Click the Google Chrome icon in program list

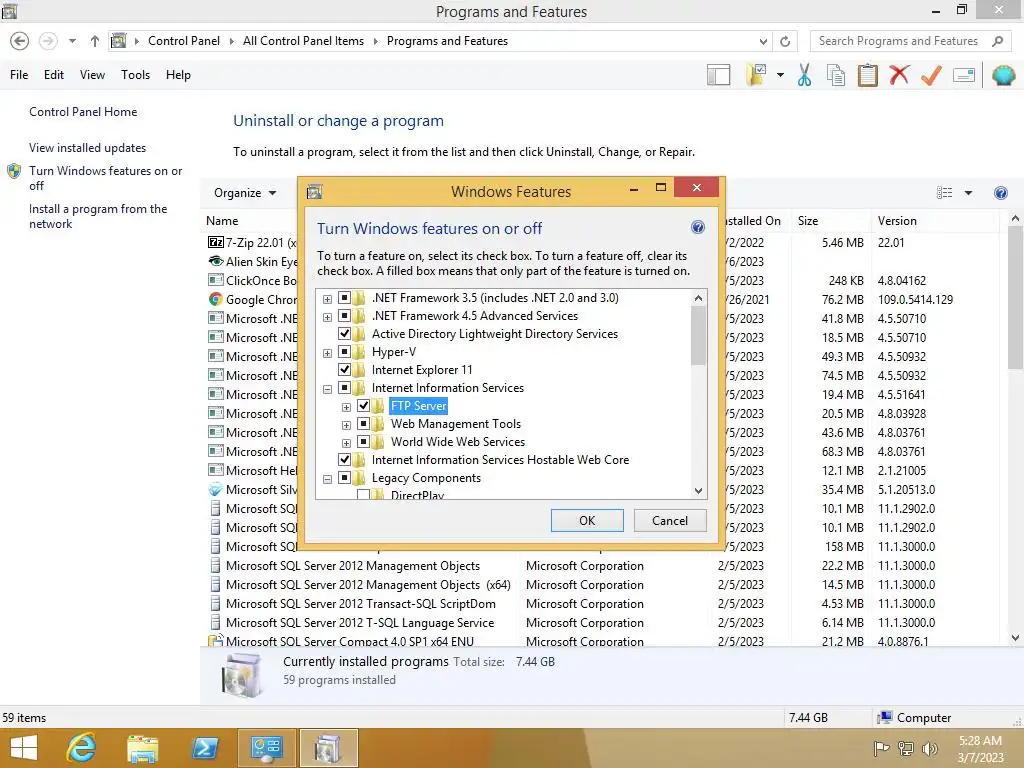[x=216, y=299]
